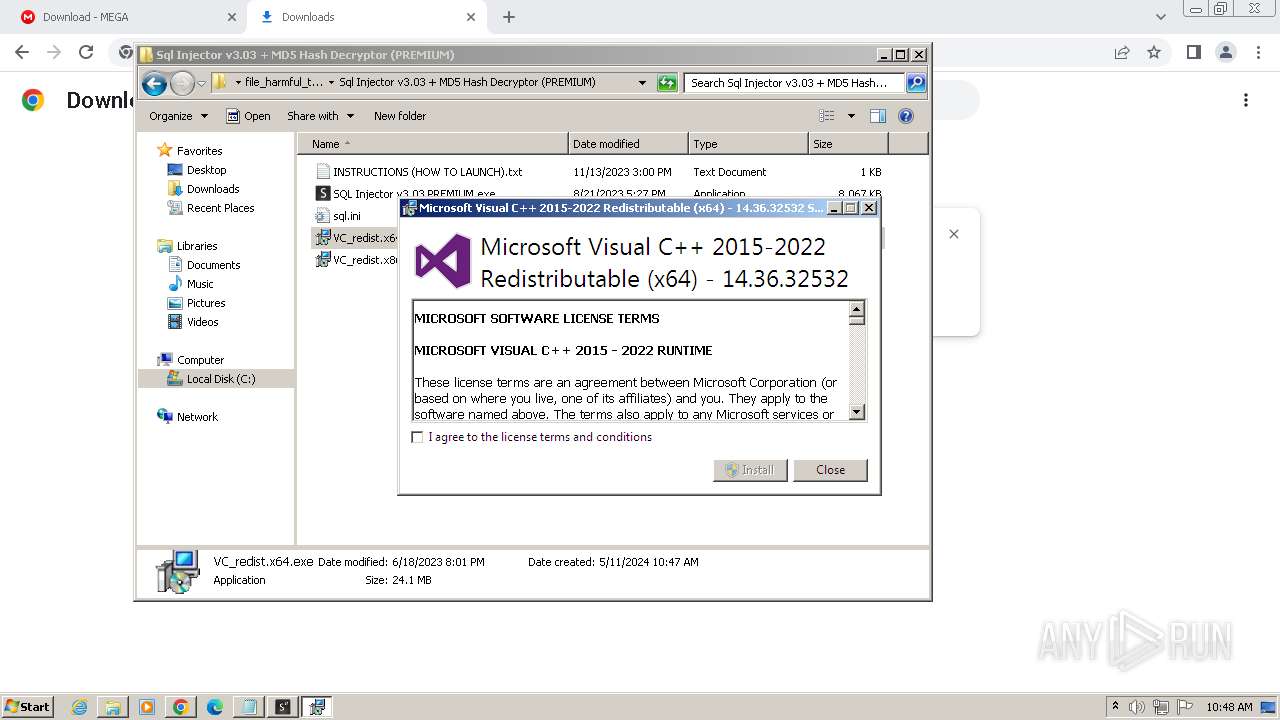Click the Close button in the Visual C++ installer
1280x720 pixels.
[x=830, y=470]
